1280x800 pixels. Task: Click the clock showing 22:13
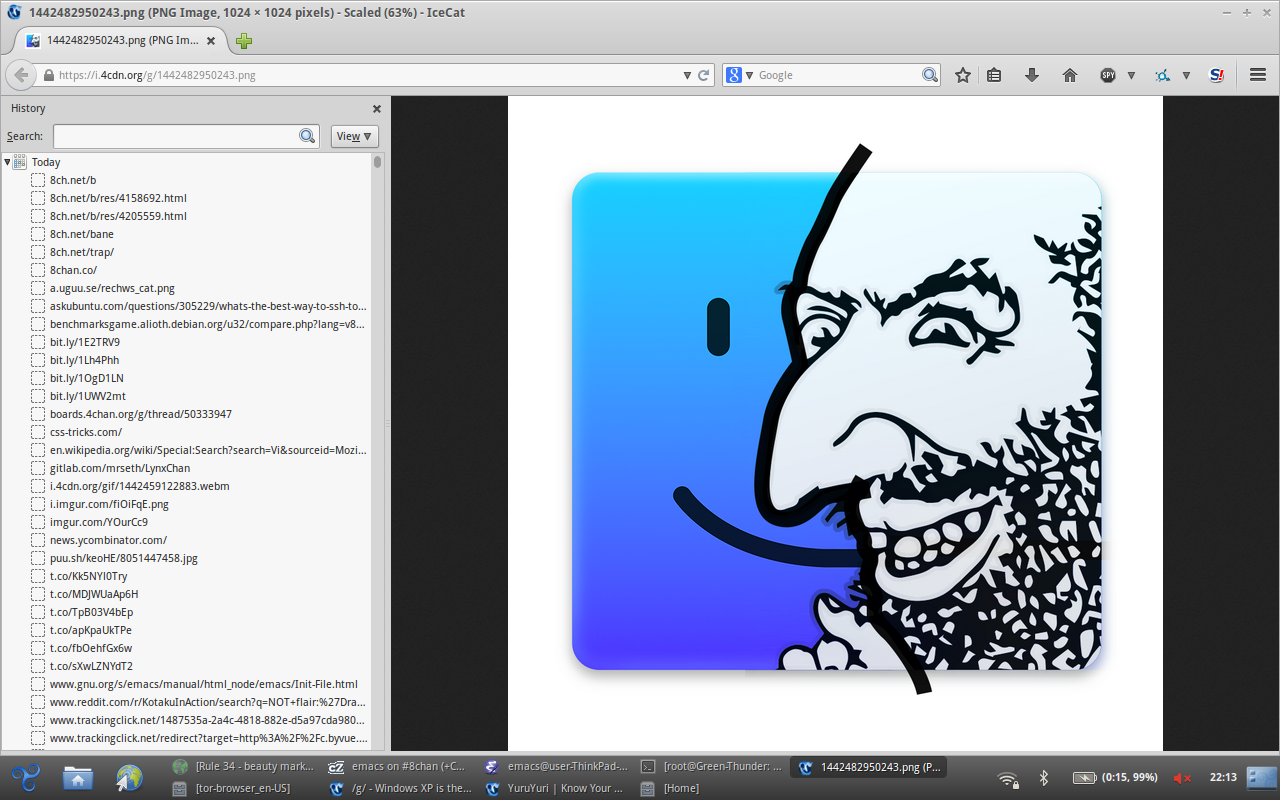(1223, 777)
